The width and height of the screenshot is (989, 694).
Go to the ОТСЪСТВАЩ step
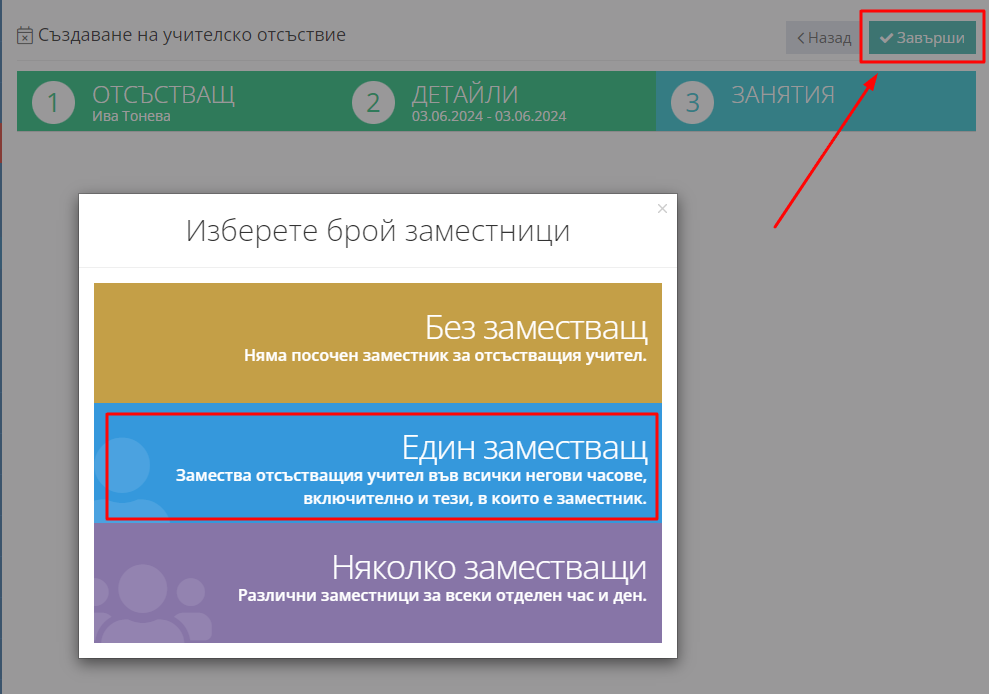coord(163,95)
